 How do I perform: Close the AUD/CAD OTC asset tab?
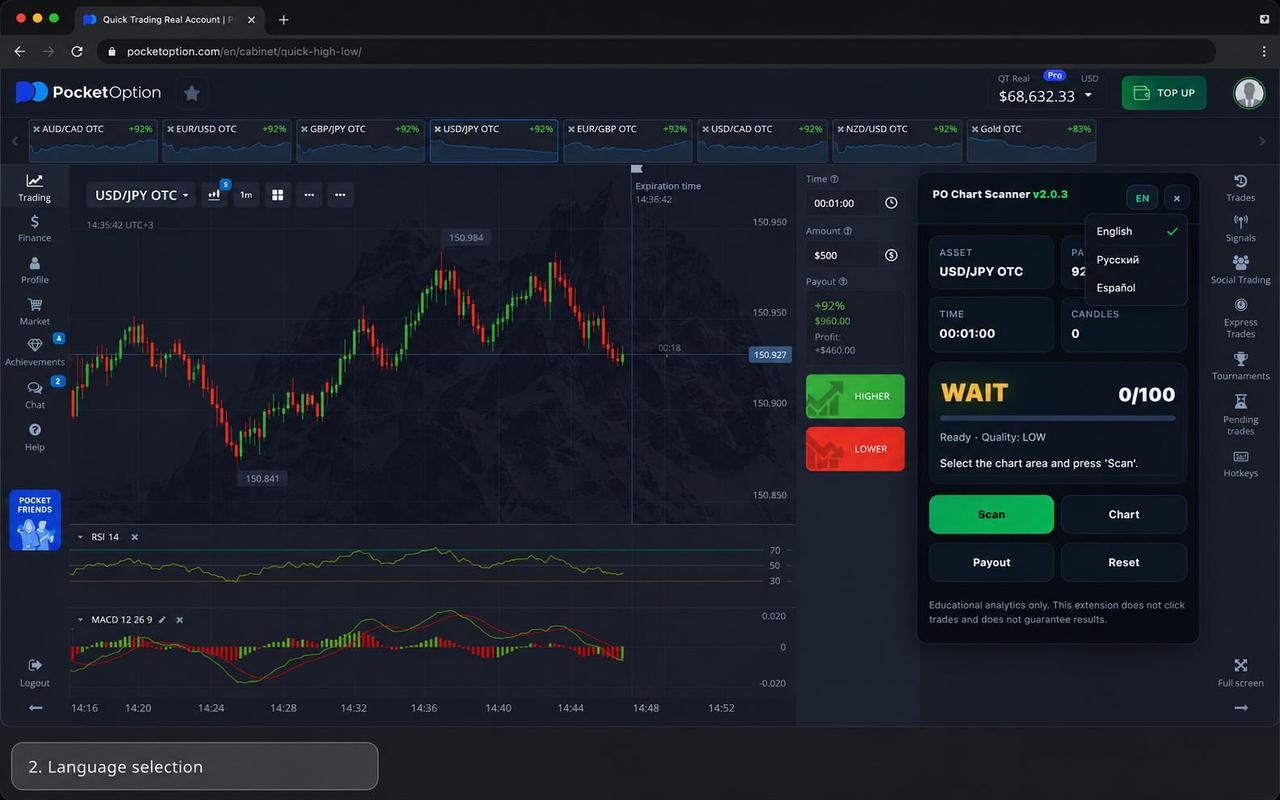[x=36, y=129]
